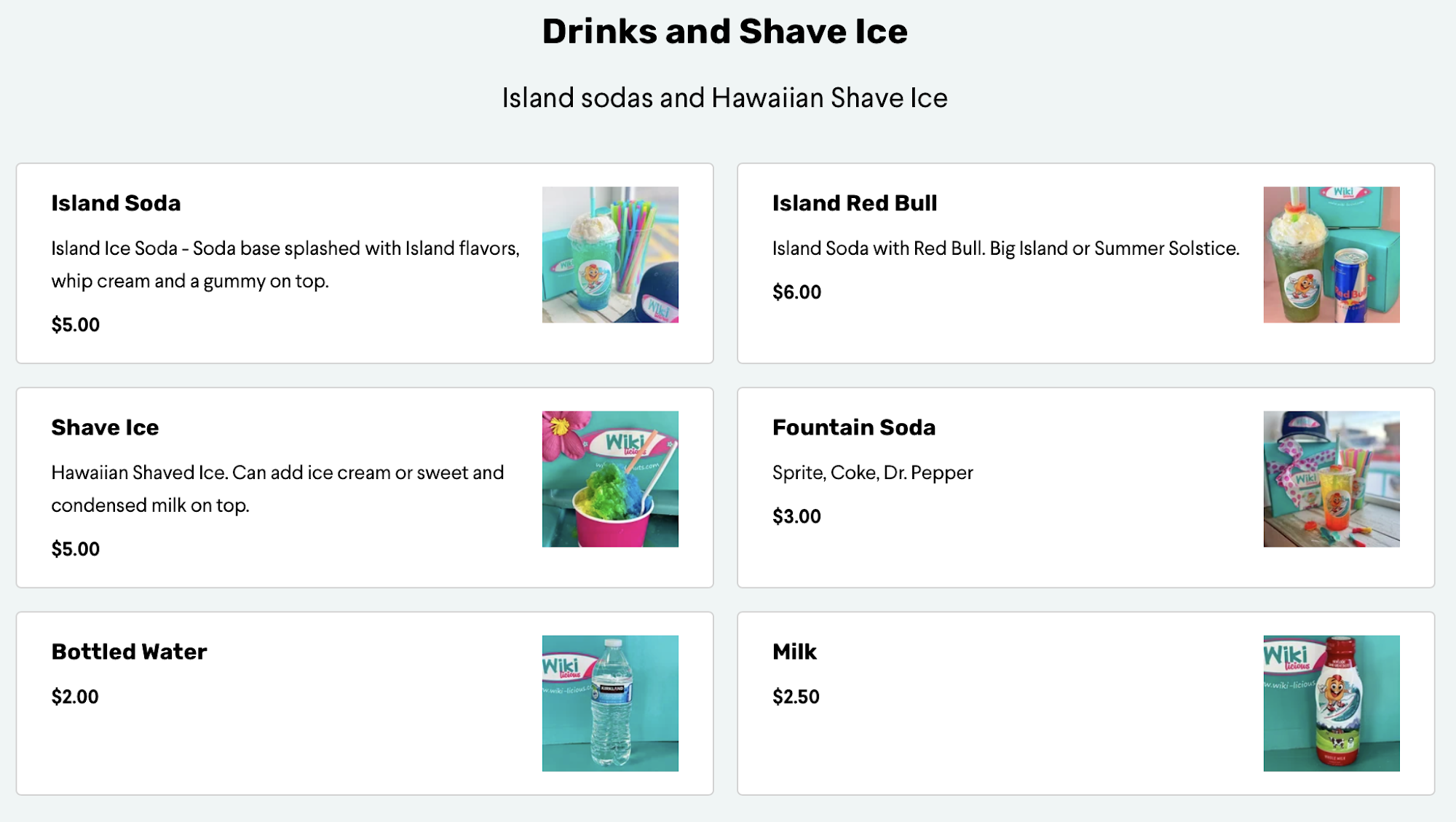1456x822 pixels.
Task: Click the $3.00 Fountain Soda price
Action: point(796,516)
